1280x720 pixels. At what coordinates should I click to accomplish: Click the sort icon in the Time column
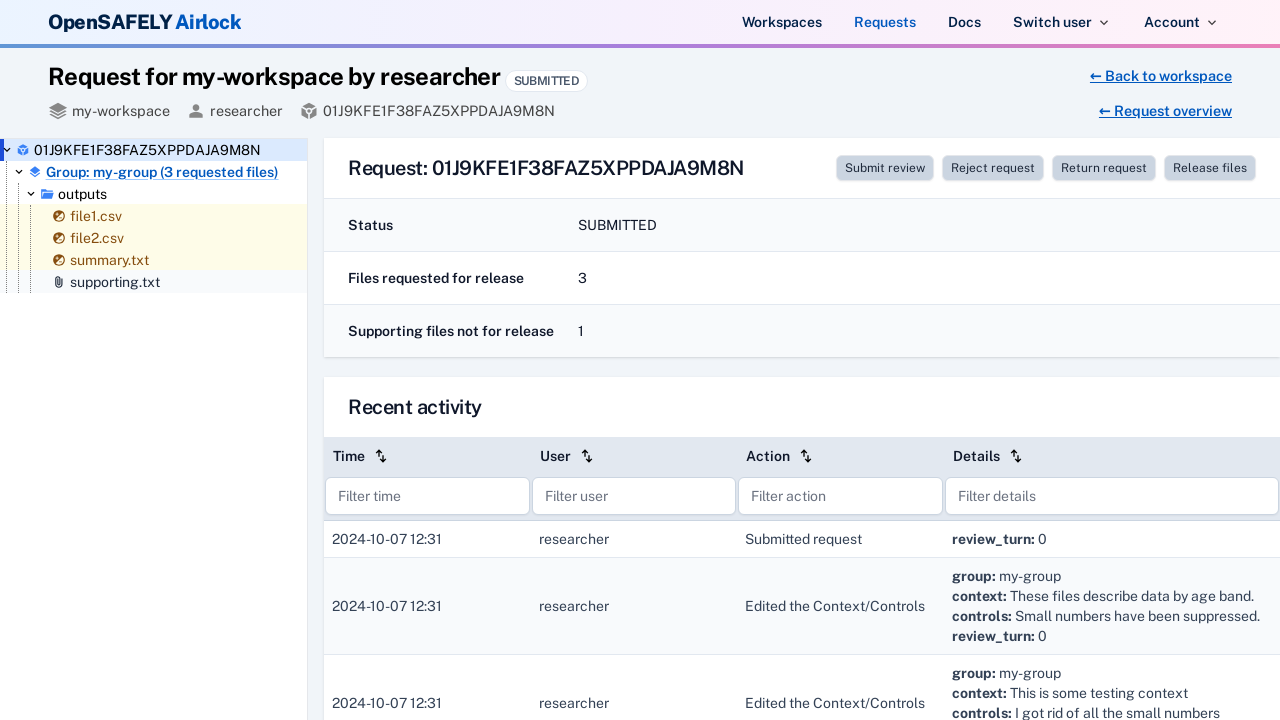(381, 456)
